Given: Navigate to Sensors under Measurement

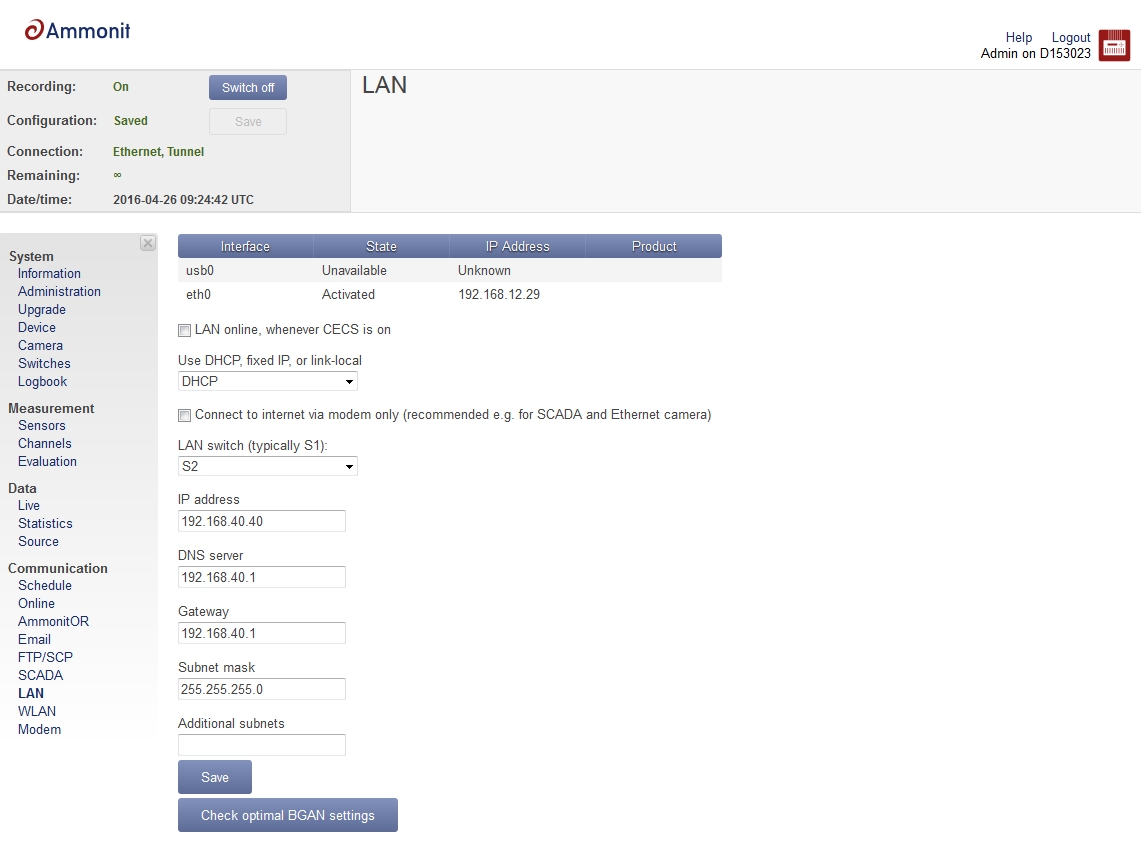Looking at the screenshot, I should tap(42, 425).
